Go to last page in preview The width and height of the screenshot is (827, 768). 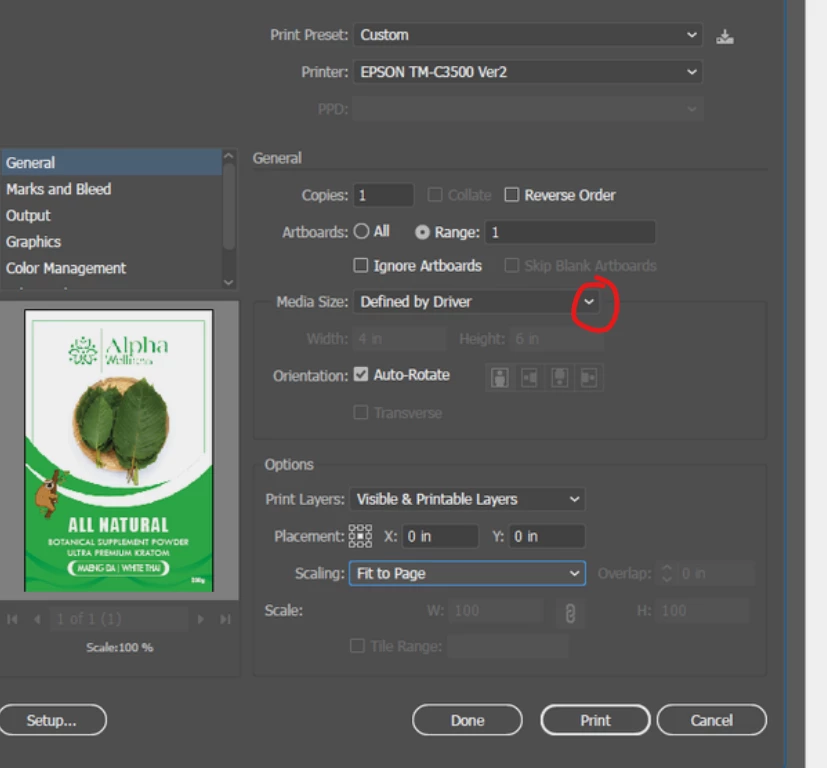[x=225, y=619]
